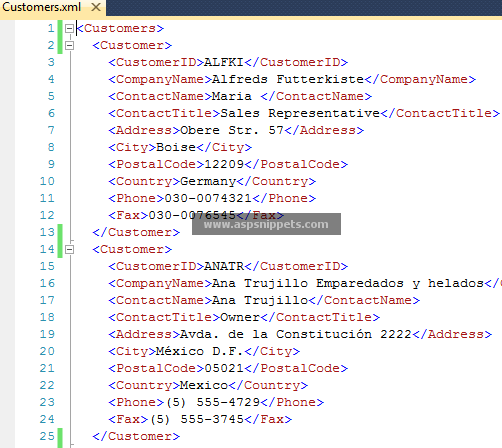The image size is (502, 448).
Task: Close the Customers.xml tab
Action: [96, 7]
